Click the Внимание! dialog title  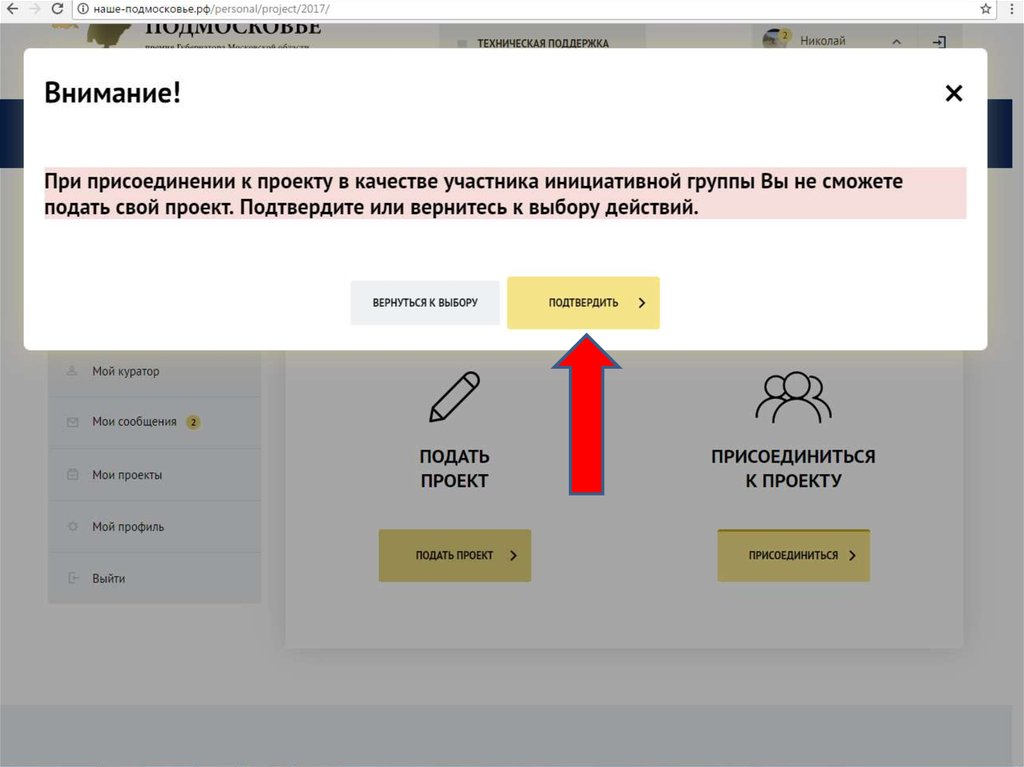pyautogui.click(x=112, y=93)
